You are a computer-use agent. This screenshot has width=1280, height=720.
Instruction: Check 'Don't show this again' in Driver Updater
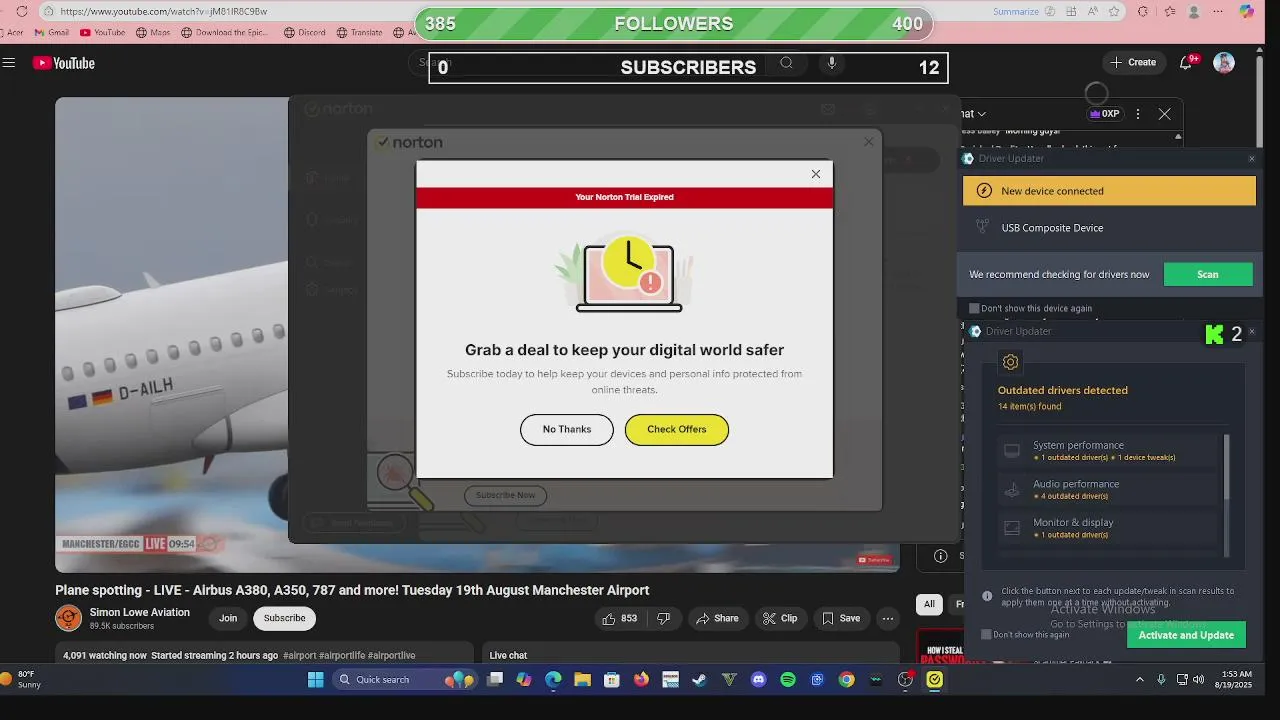coord(986,635)
